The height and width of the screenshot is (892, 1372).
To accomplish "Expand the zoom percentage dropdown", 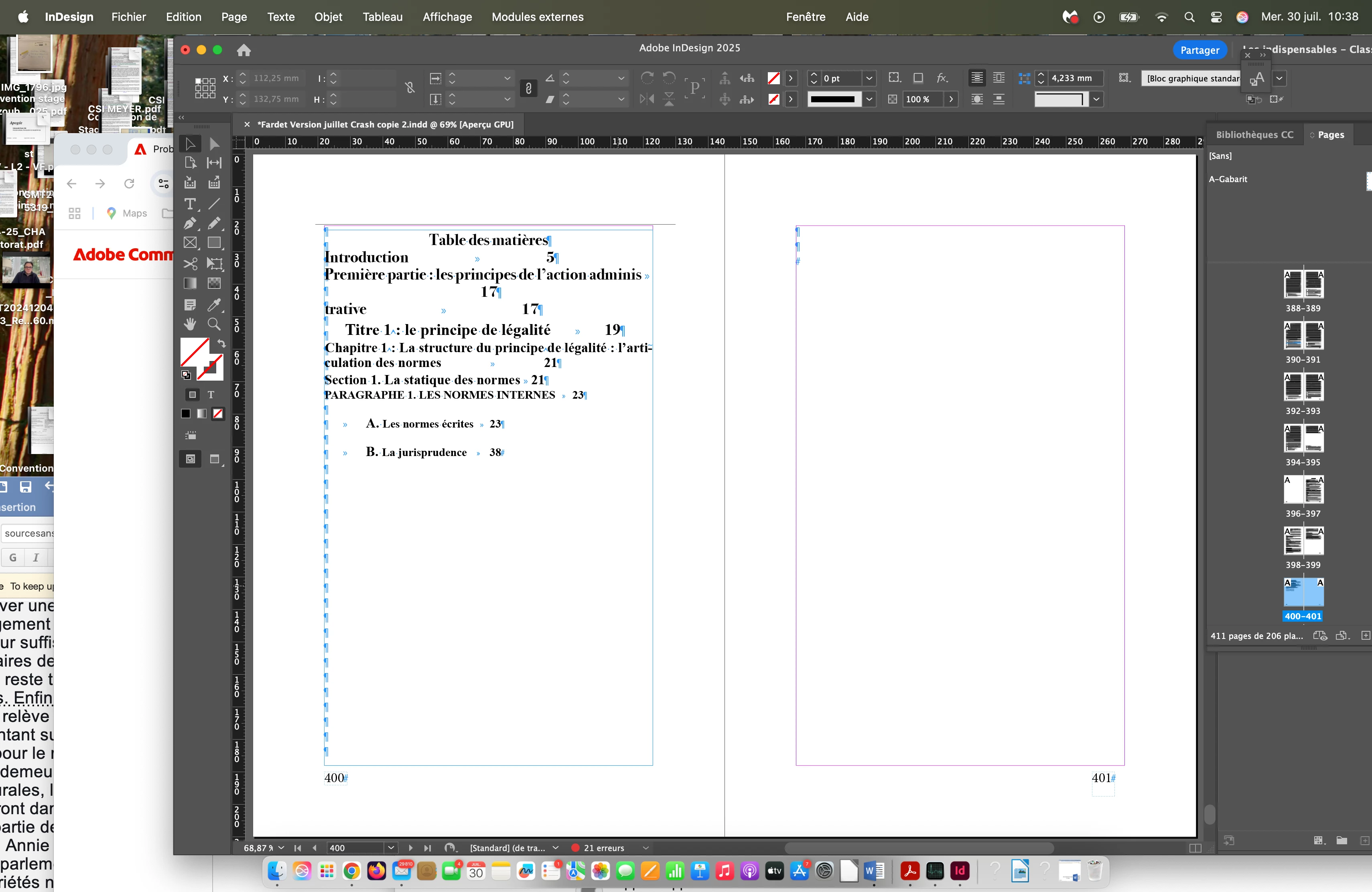I will pos(281,847).
